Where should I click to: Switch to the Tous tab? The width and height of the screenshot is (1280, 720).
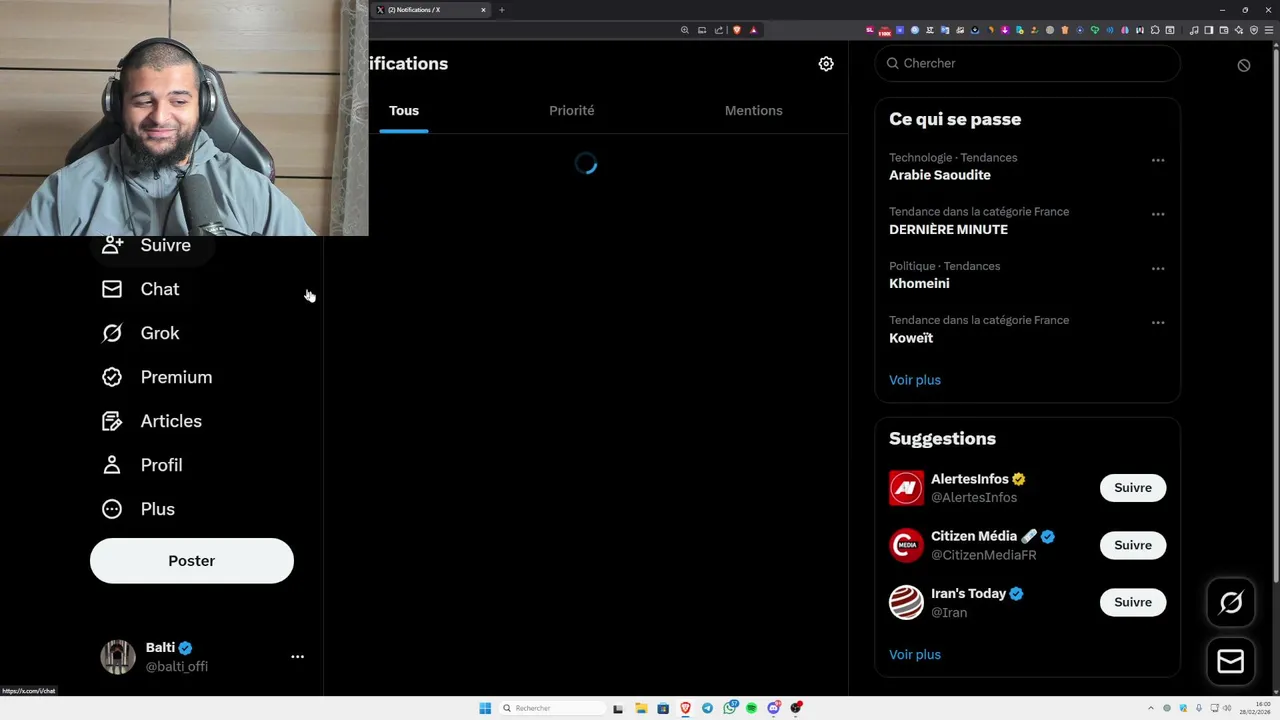coord(404,111)
